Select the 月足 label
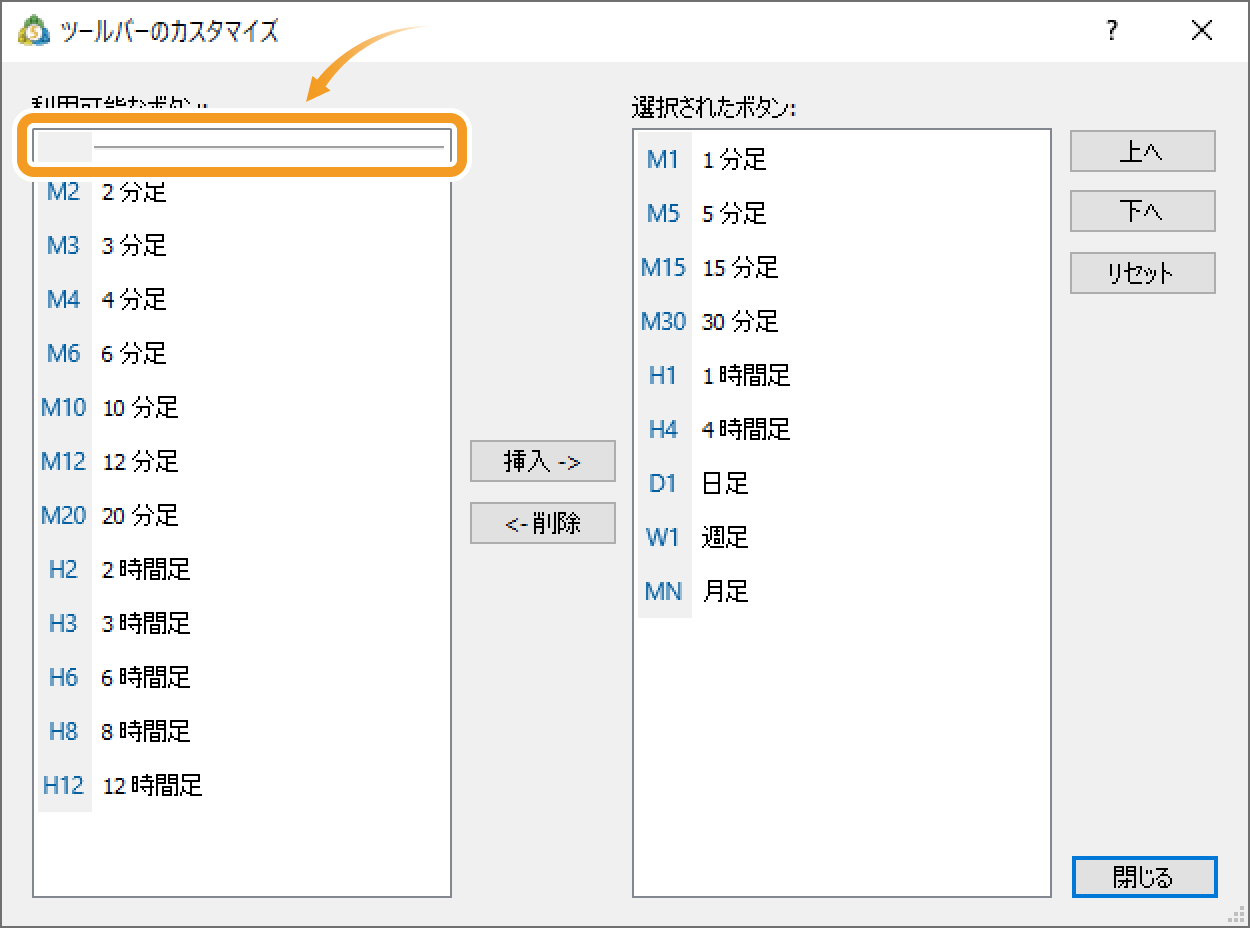The width and height of the screenshot is (1250, 928). (725, 591)
